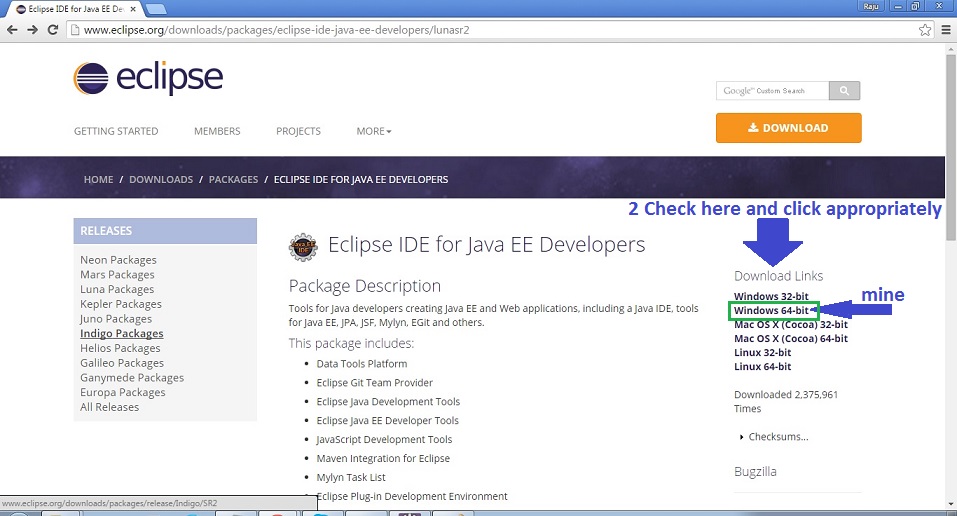Open the MEMBERS menu item

coord(217,131)
